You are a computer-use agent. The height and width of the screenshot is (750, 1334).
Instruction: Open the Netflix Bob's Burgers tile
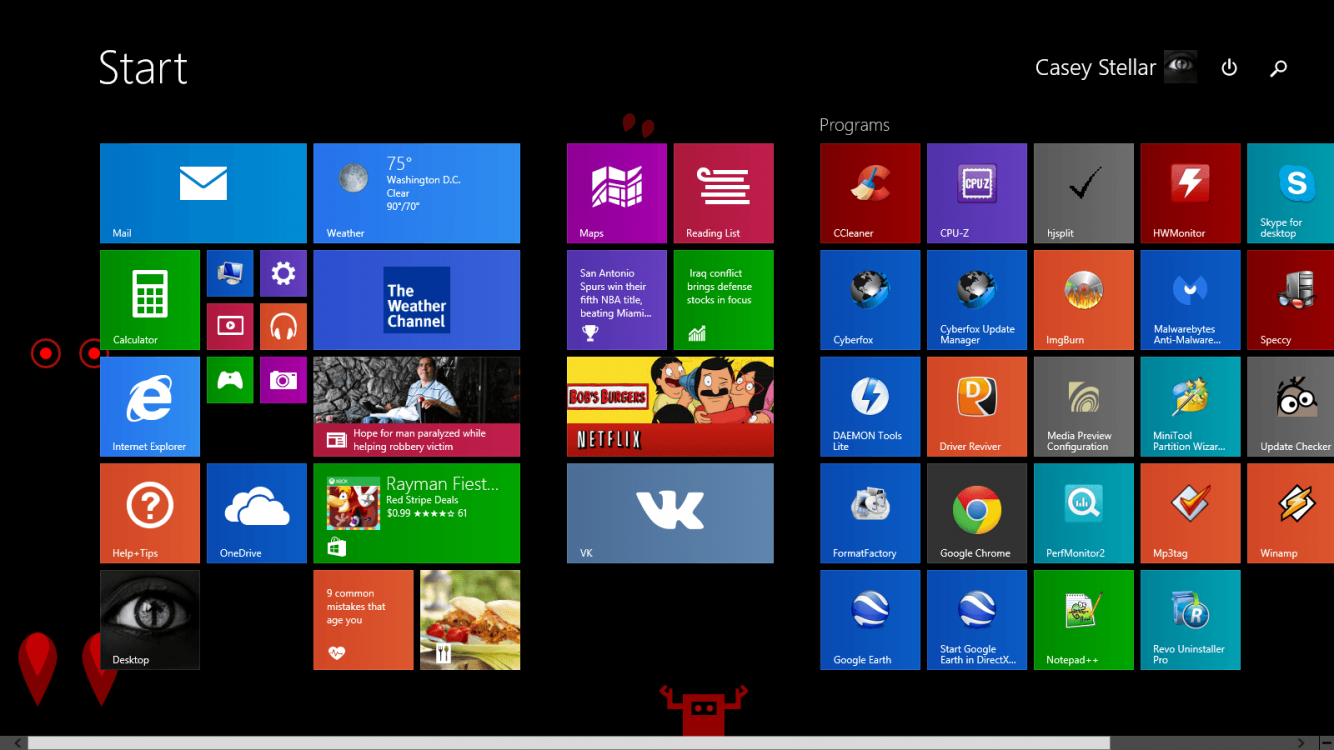point(670,407)
